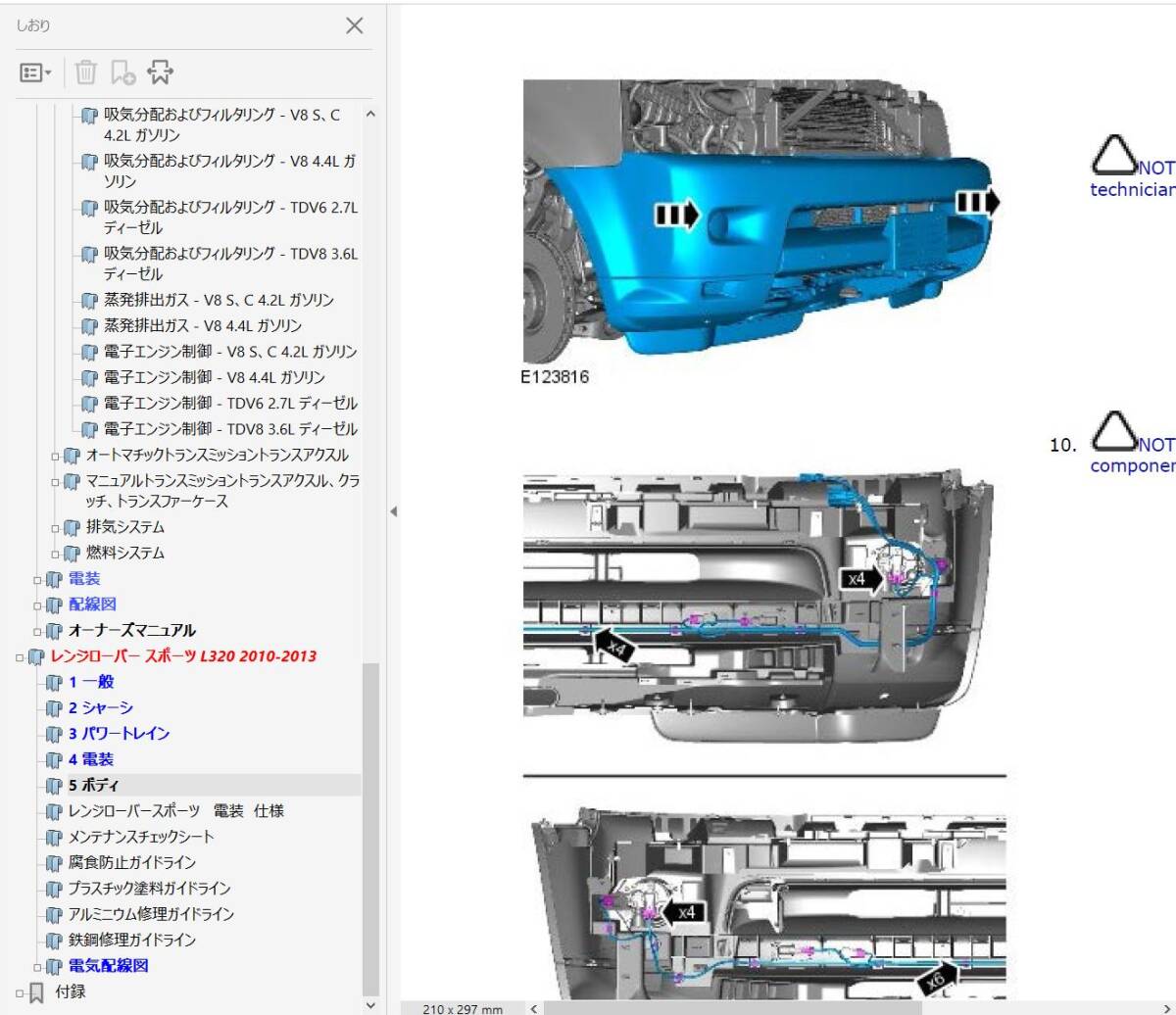This screenshot has height=1015, width=1176.
Task: Open the プラスチック塗料ガイドライン bookmark
Action: click(149, 889)
